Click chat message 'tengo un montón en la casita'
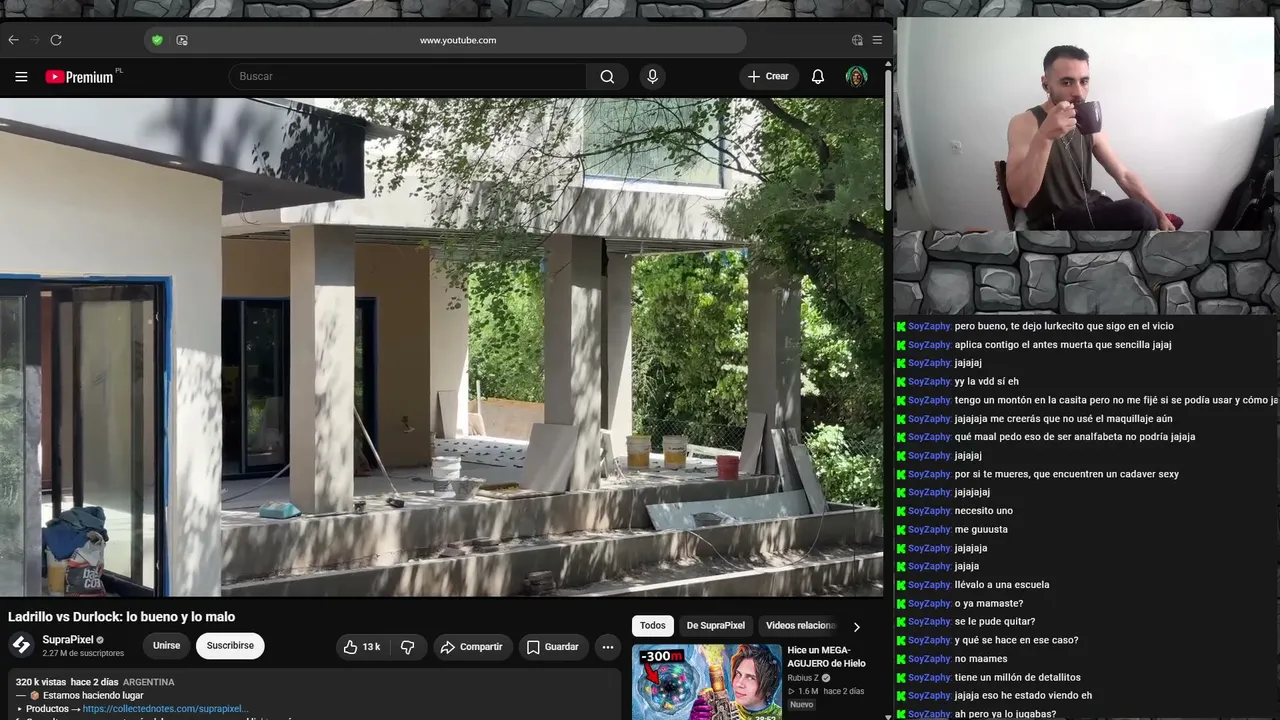Screen dimensions: 1280x720 pyautogui.click(x=1116, y=400)
